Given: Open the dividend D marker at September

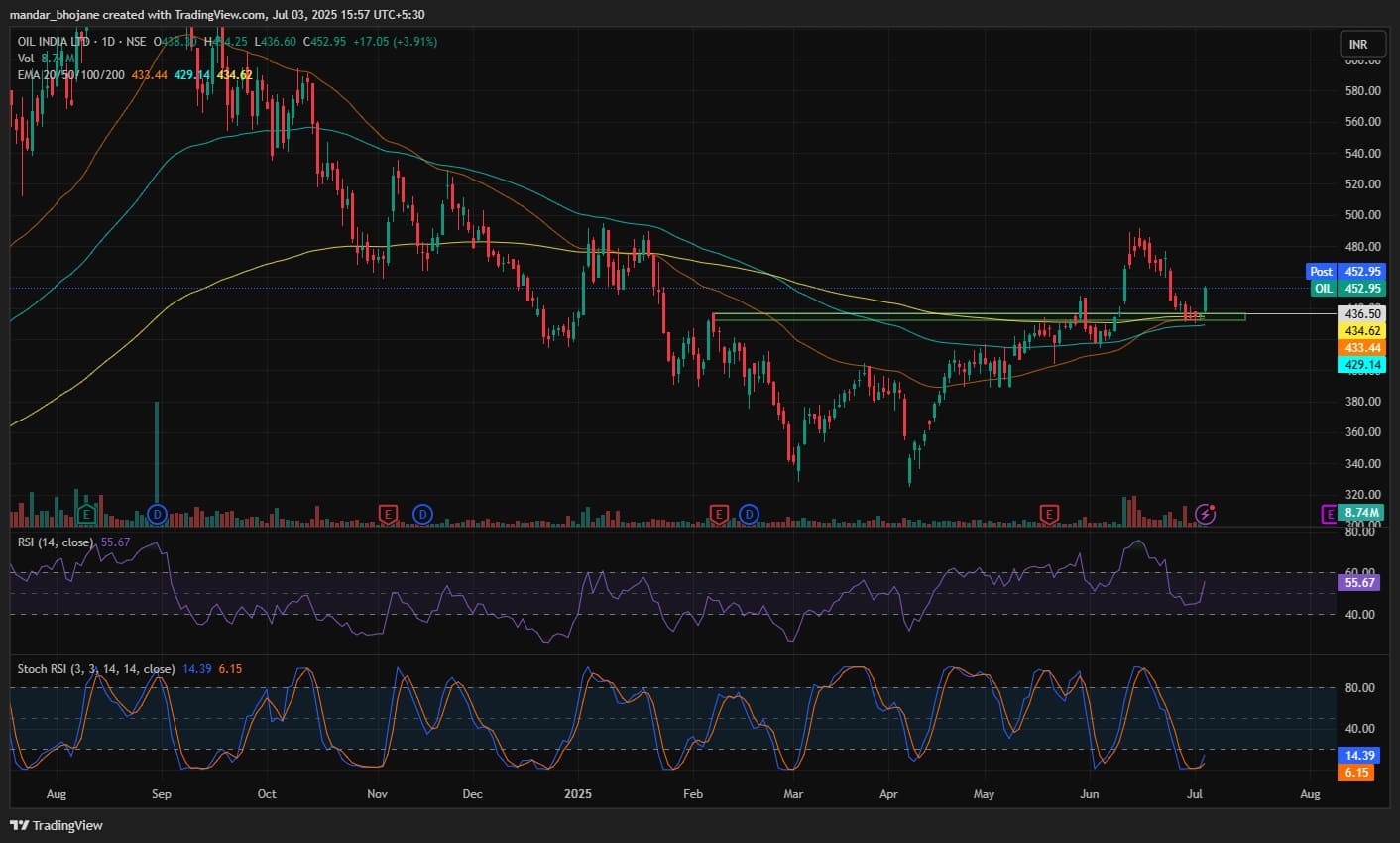Looking at the screenshot, I should pyautogui.click(x=156, y=514).
